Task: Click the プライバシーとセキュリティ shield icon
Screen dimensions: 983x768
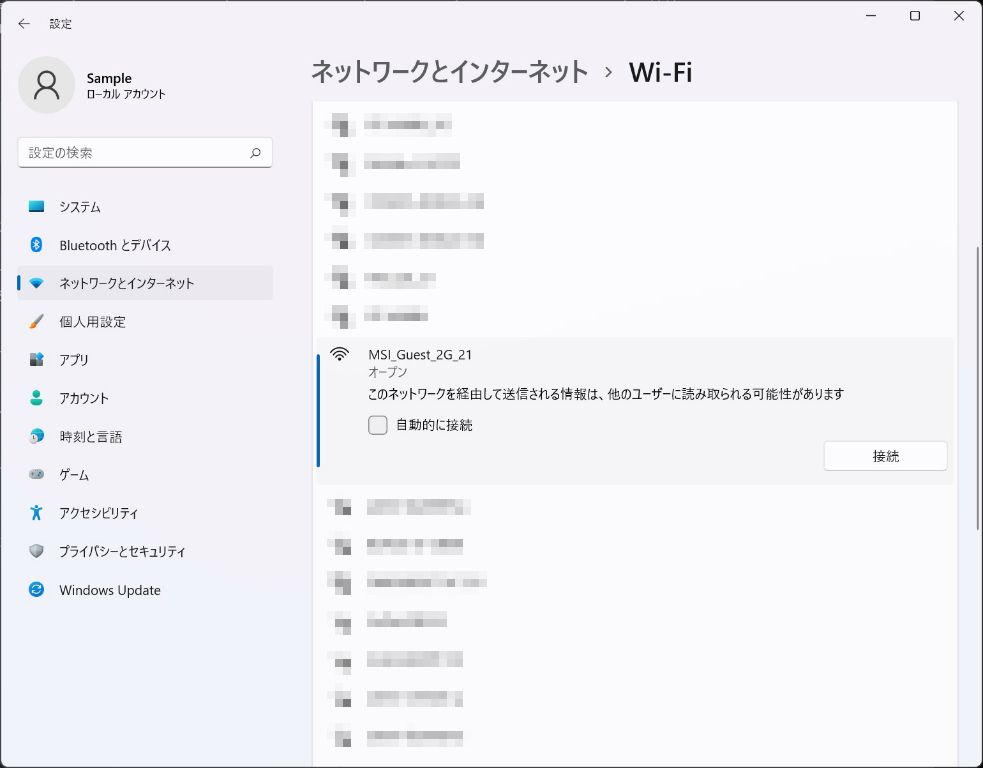Action: [x=36, y=551]
